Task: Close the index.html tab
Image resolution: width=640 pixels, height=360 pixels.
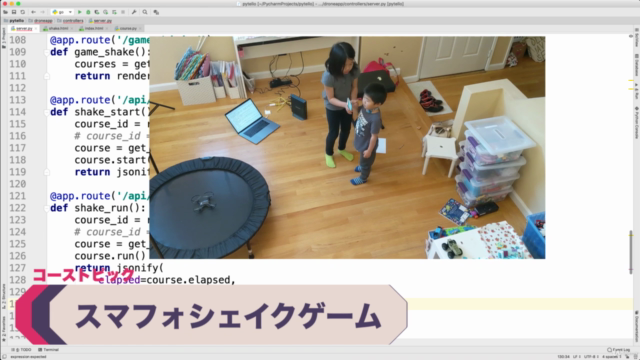Action: point(107,29)
